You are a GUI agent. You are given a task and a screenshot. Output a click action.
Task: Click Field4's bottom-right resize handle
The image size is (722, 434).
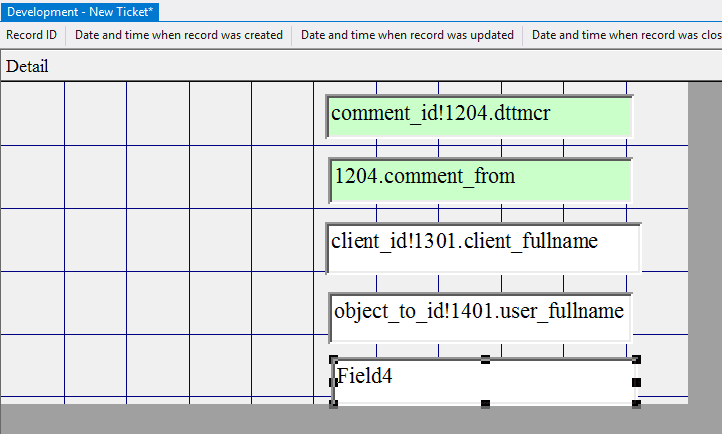point(636,404)
